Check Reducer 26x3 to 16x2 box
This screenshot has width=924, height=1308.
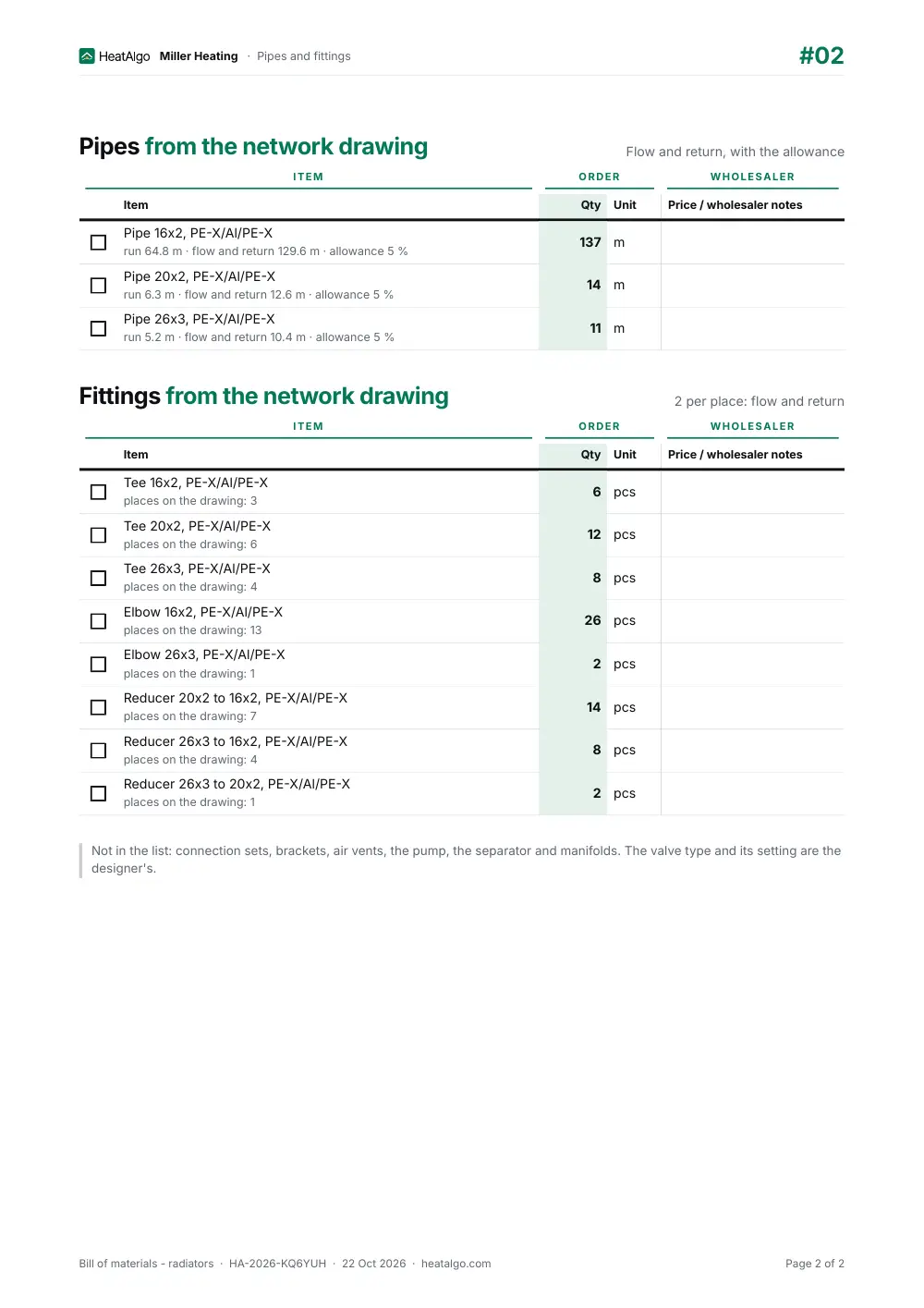click(x=98, y=751)
